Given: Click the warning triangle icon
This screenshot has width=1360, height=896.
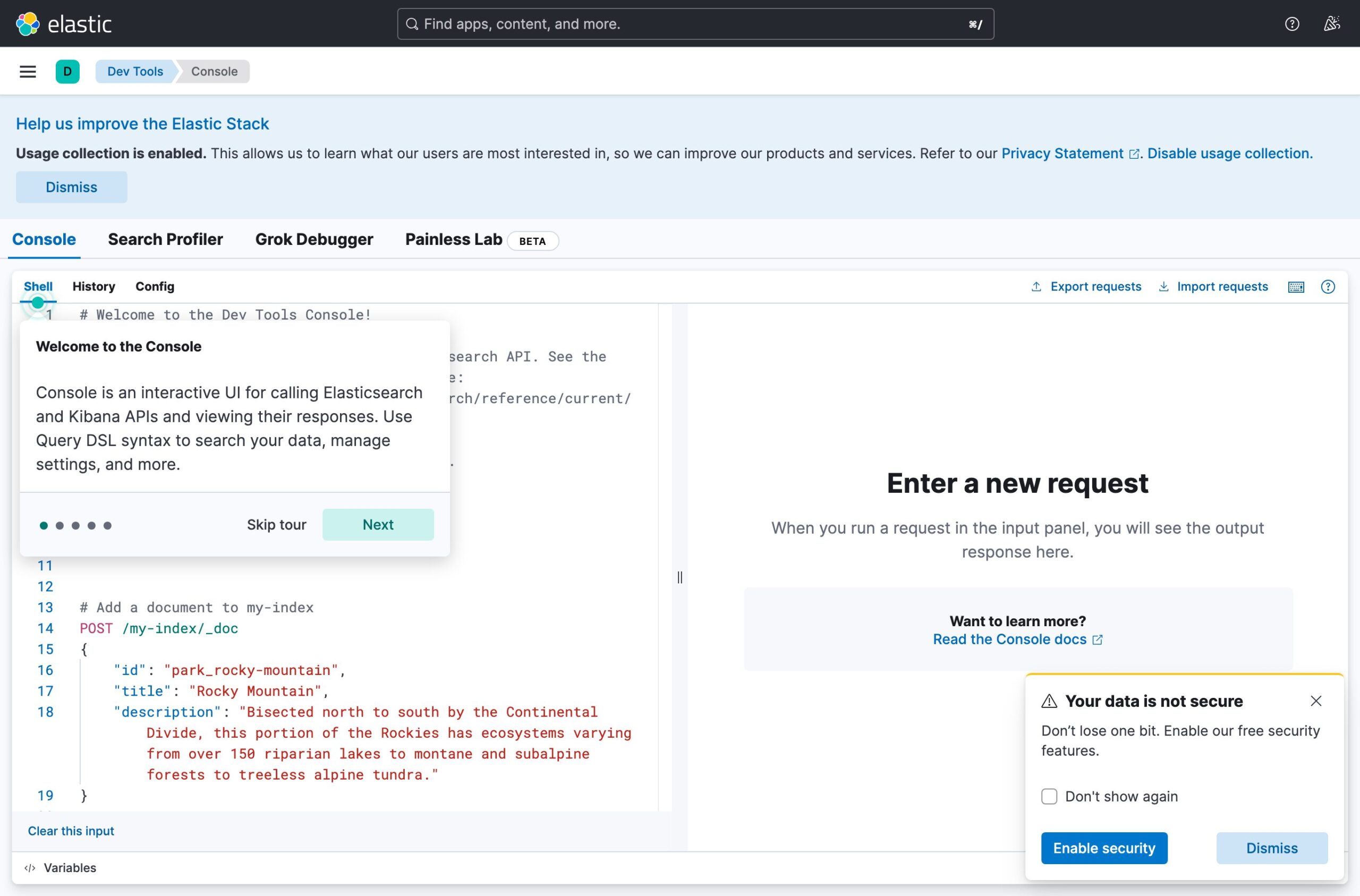Looking at the screenshot, I should click(1049, 701).
